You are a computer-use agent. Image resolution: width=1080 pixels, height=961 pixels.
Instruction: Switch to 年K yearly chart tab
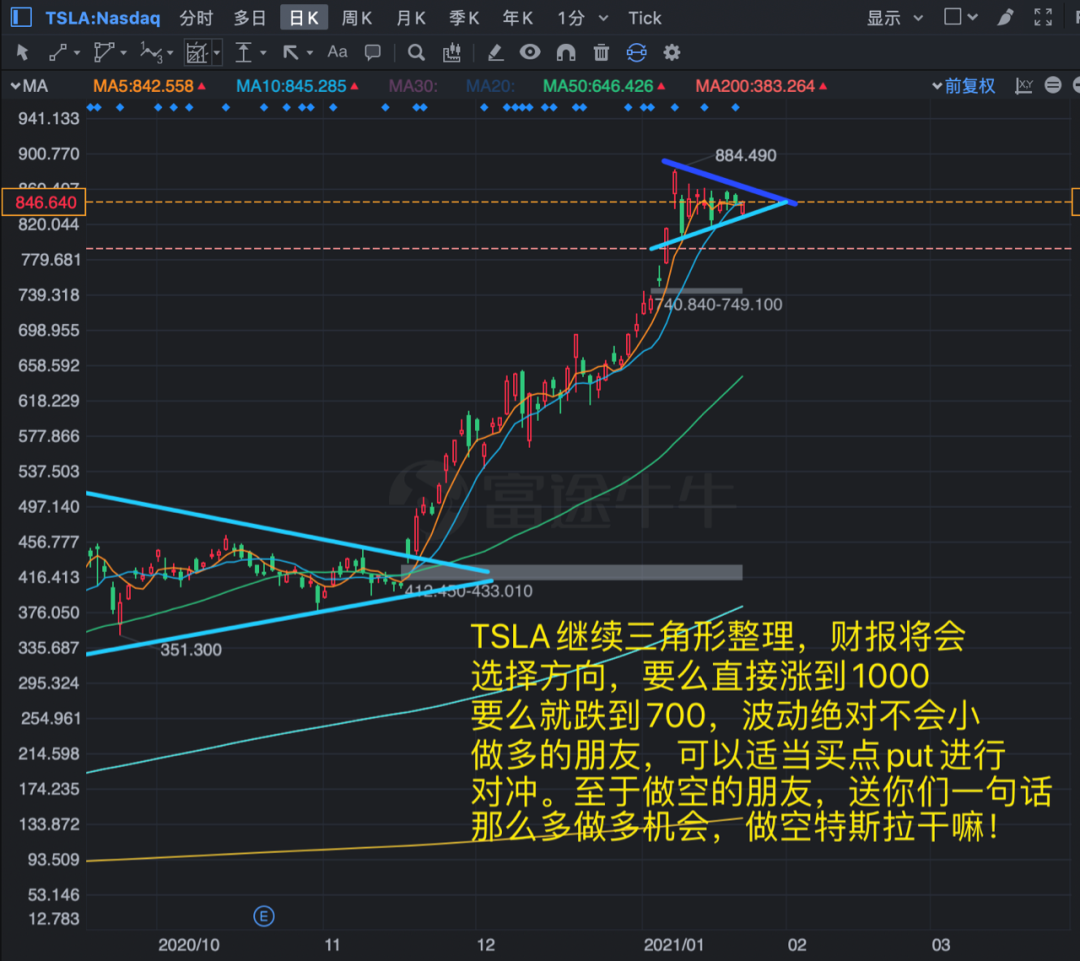click(517, 18)
